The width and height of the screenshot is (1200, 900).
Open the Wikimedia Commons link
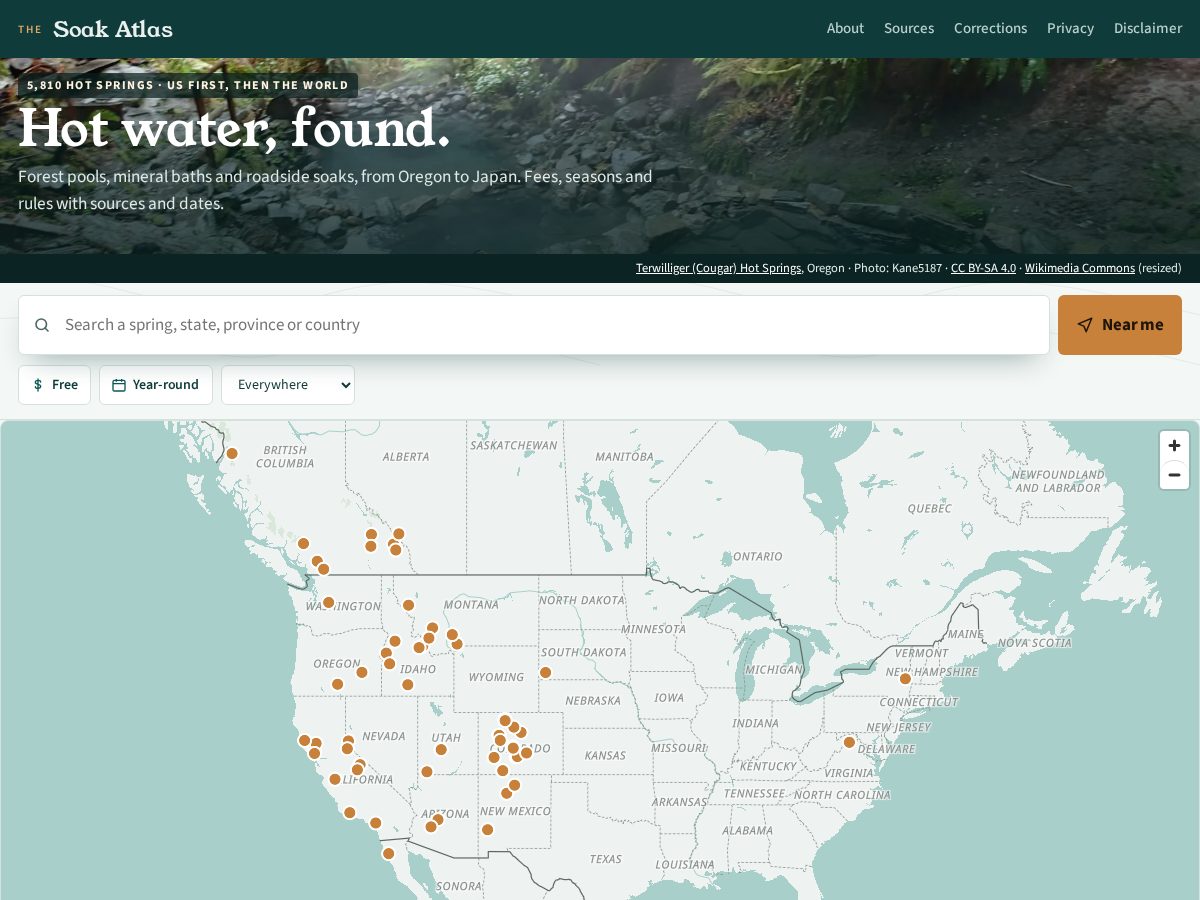pyautogui.click(x=1079, y=268)
